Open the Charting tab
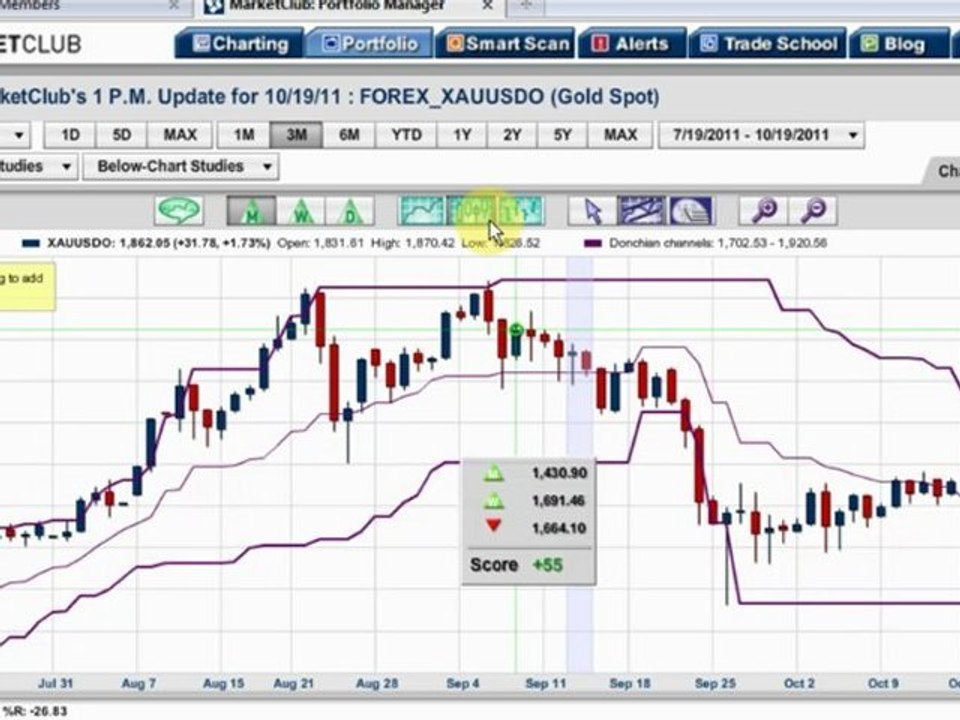Screen dimensions: 960x720 [240, 43]
